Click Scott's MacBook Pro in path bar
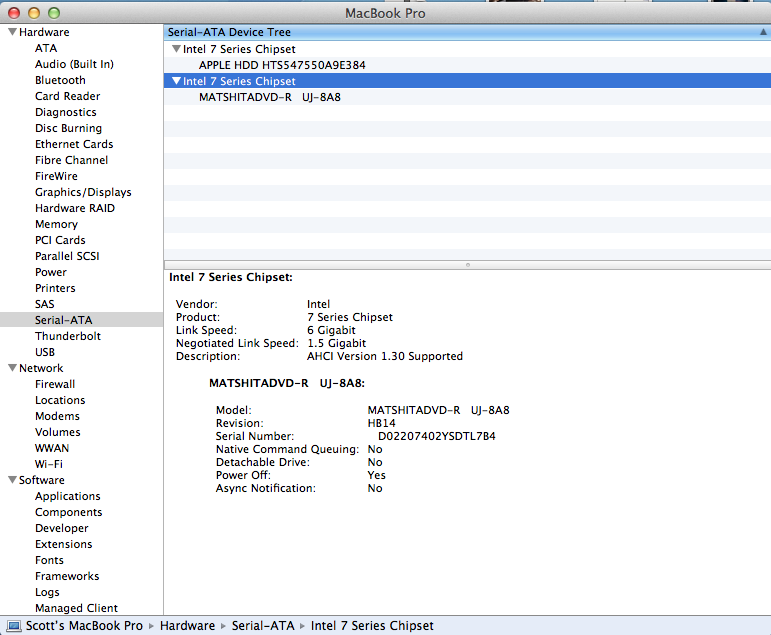 tap(84, 626)
